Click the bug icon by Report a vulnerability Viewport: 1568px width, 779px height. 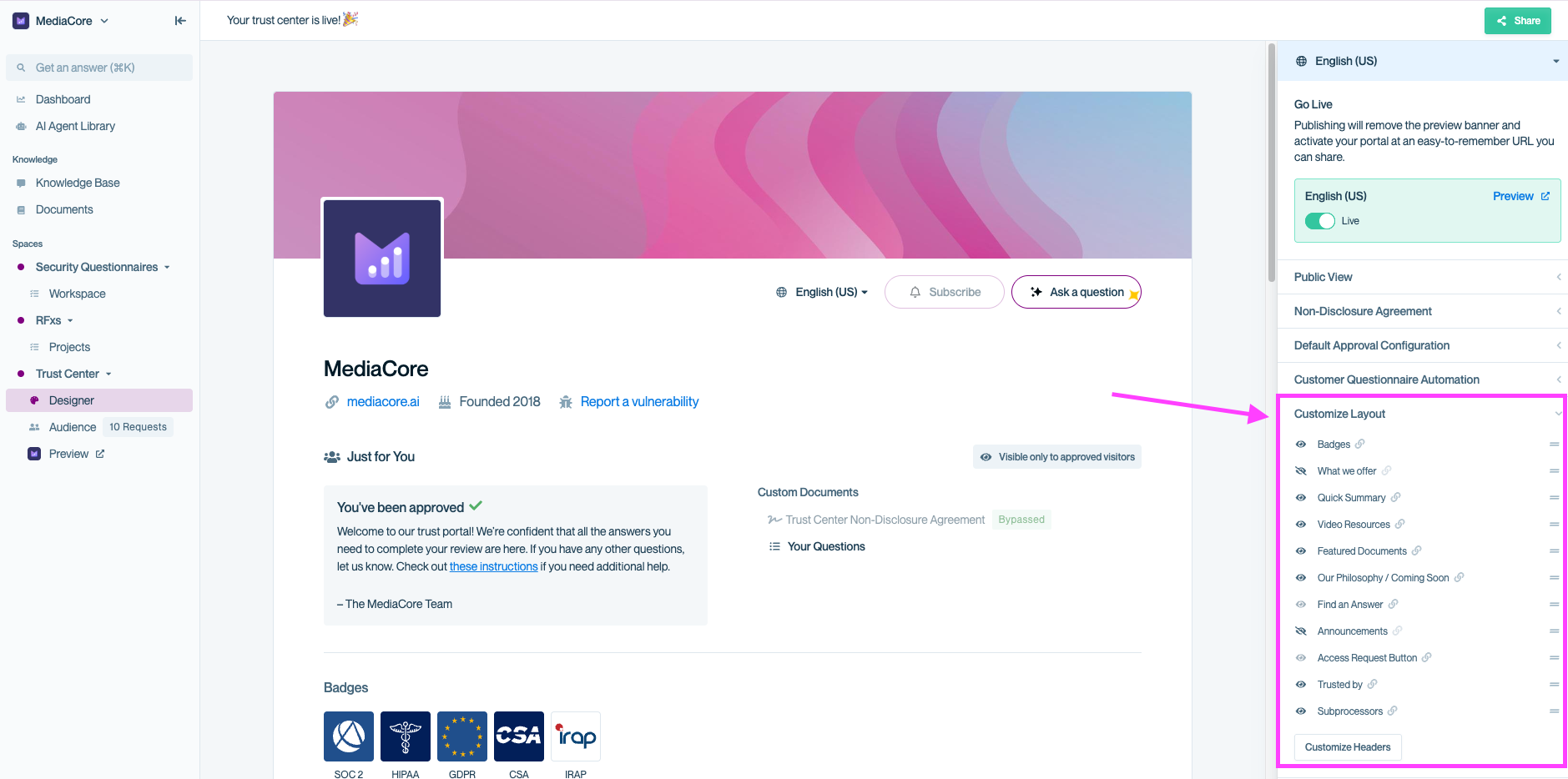(x=566, y=402)
